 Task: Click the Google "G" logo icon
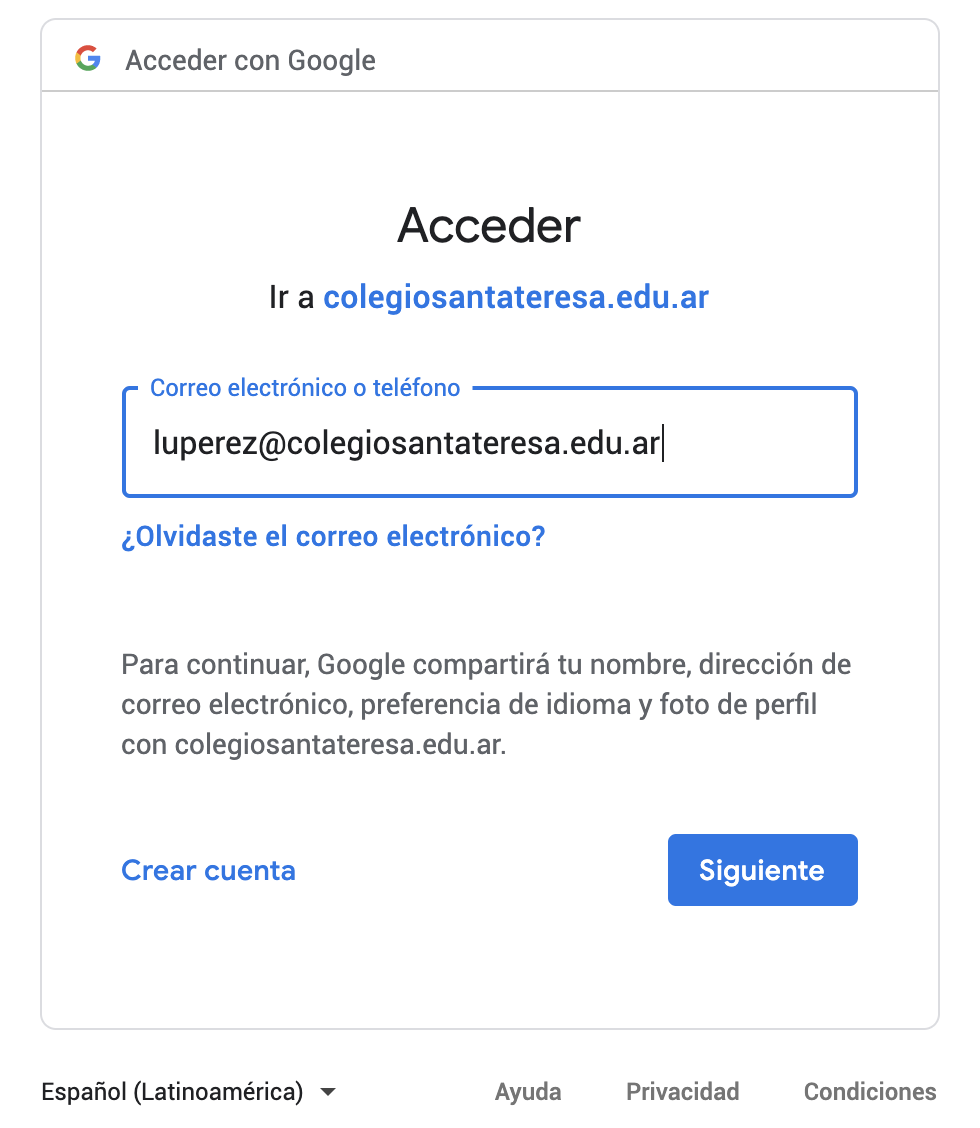88,59
